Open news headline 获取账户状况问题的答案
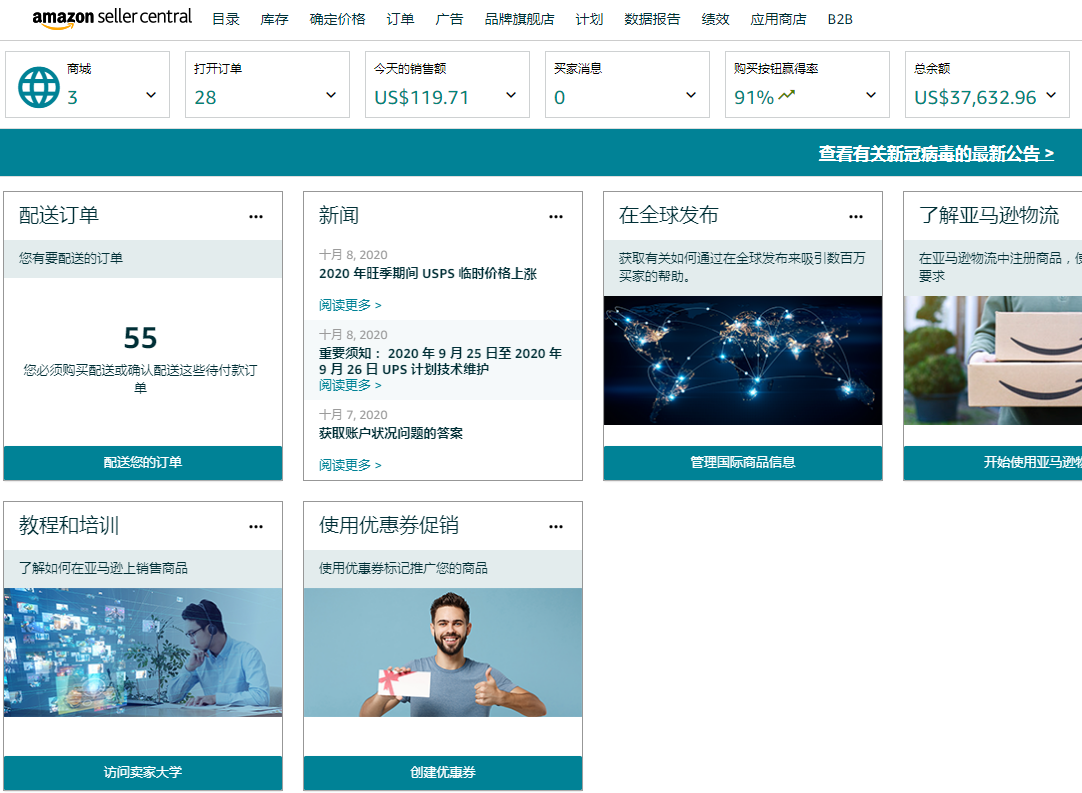 tap(391, 433)
